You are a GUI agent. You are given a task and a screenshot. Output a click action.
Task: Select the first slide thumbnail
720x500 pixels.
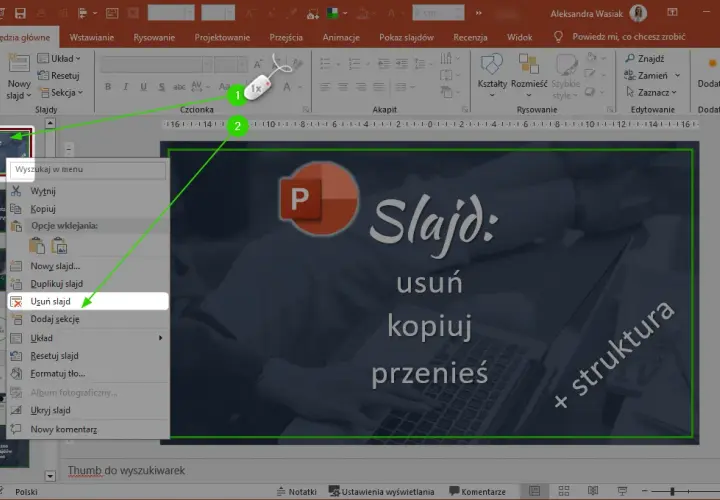pos(16,143)
